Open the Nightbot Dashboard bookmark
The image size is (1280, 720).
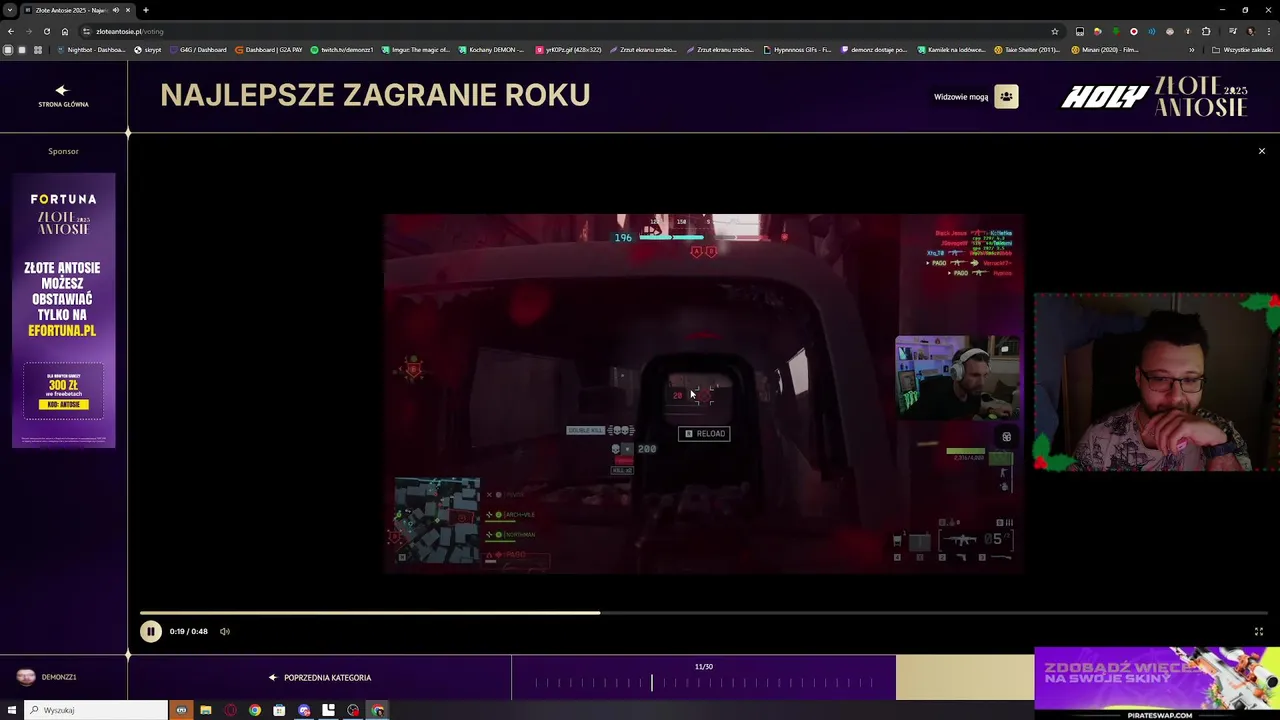[94, 49]
